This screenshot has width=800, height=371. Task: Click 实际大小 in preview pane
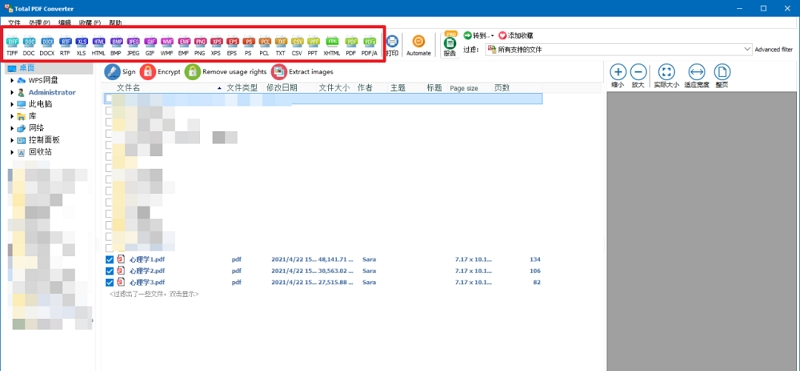[666, 76]
